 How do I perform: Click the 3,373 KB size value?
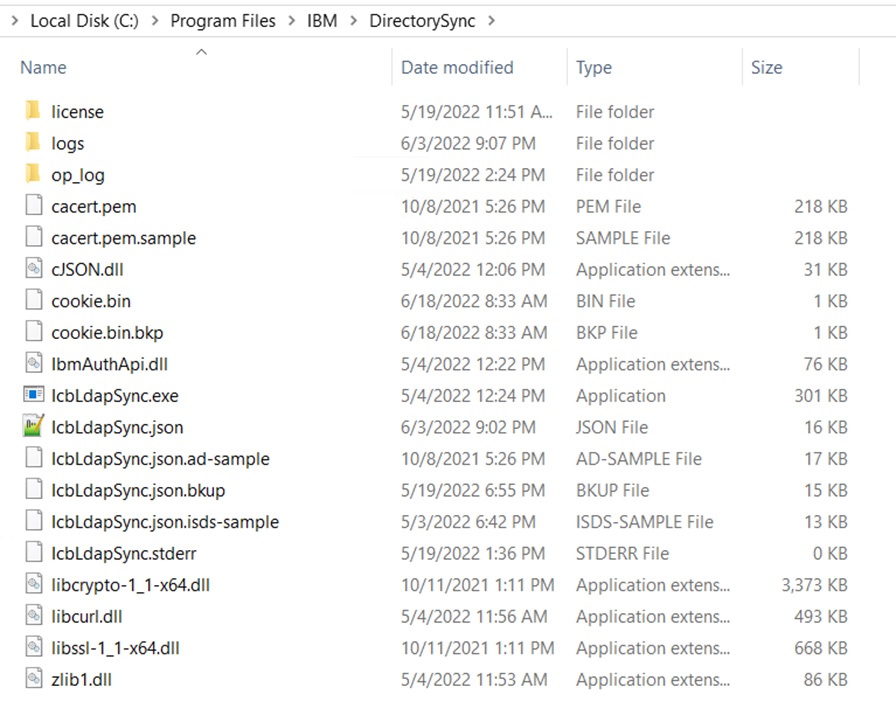coord(814,585)
